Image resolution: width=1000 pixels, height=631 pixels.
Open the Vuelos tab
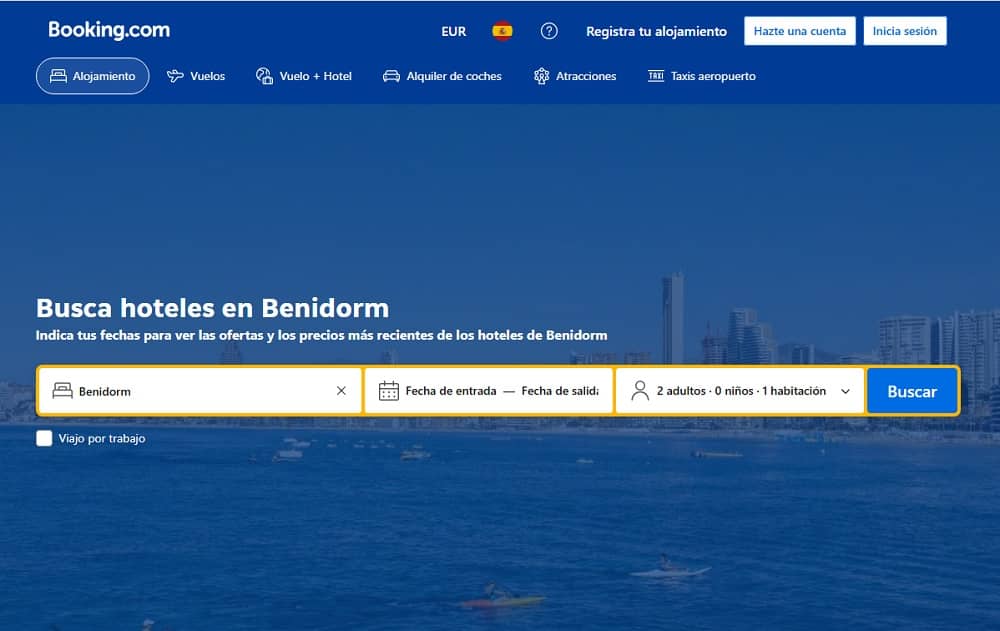(196, 76)
